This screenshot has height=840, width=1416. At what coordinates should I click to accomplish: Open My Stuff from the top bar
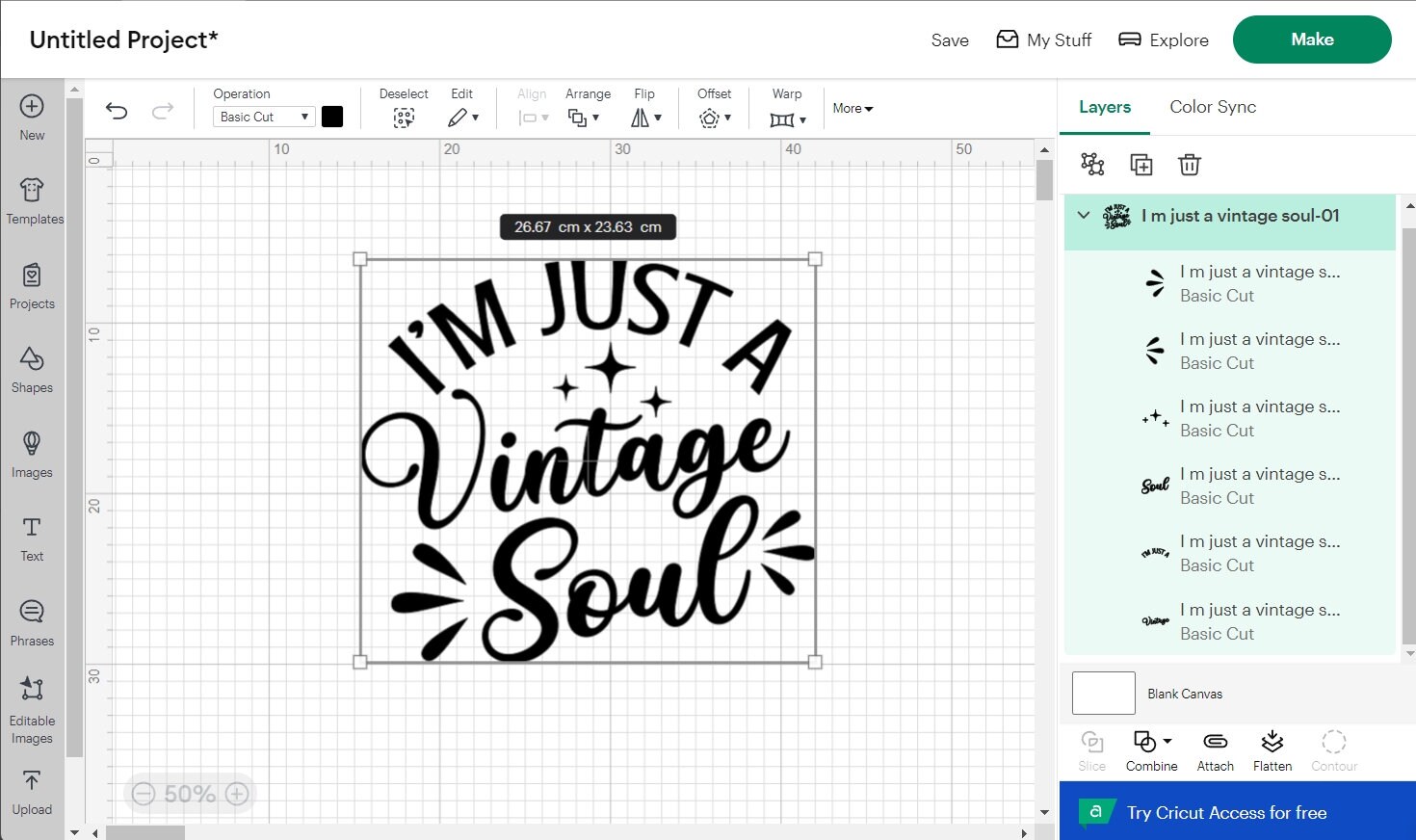(x=1043, y=39)
